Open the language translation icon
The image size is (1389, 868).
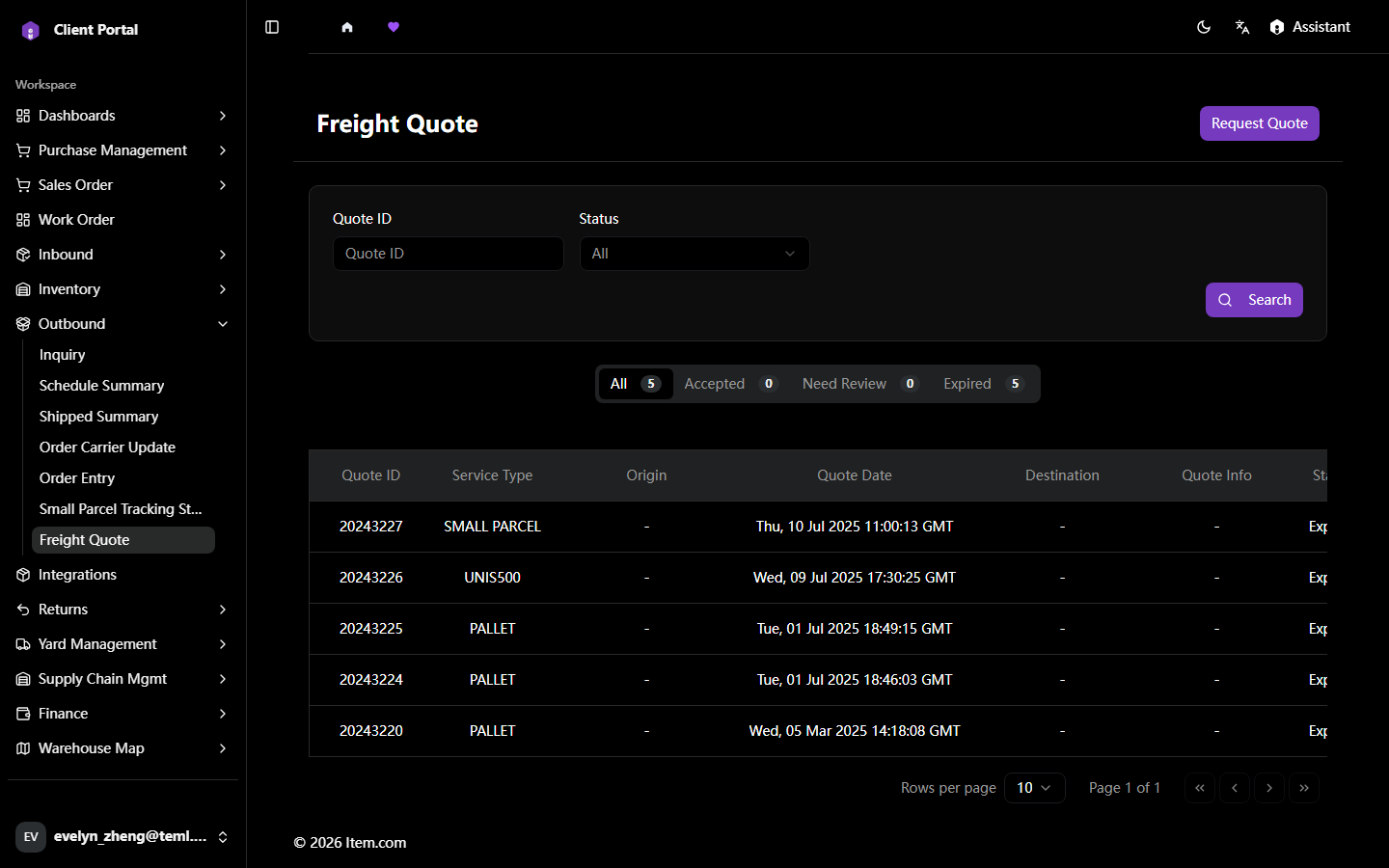(x=1242, y=27)
